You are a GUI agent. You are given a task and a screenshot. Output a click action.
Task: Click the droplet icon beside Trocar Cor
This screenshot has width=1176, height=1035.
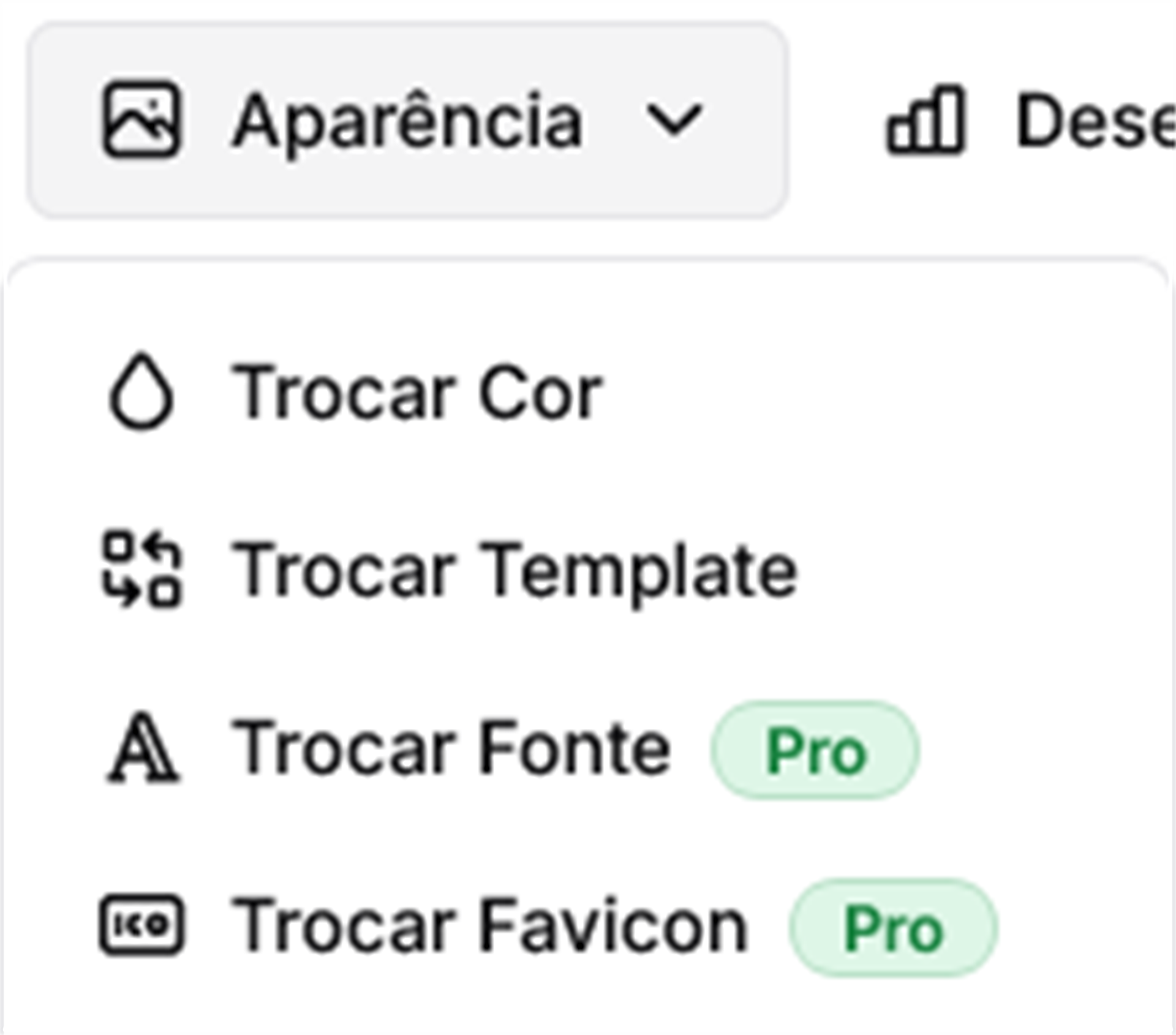coord(141,392)
